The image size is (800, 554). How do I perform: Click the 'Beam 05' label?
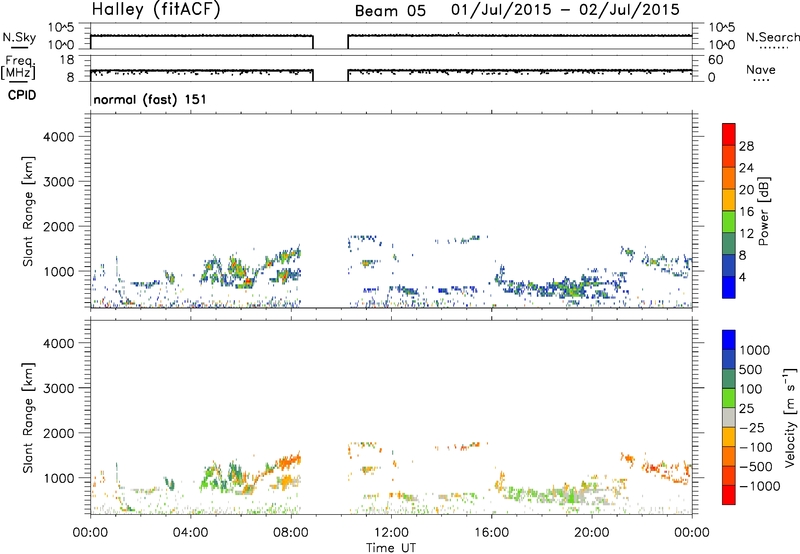point(390,11)
